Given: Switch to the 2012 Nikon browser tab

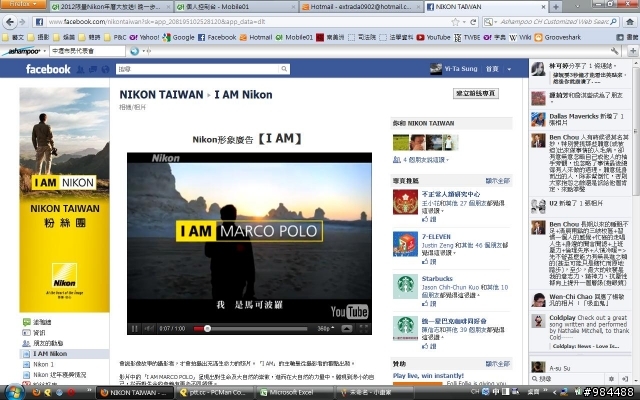Looking at the screenshot, I should coord(112,7).
